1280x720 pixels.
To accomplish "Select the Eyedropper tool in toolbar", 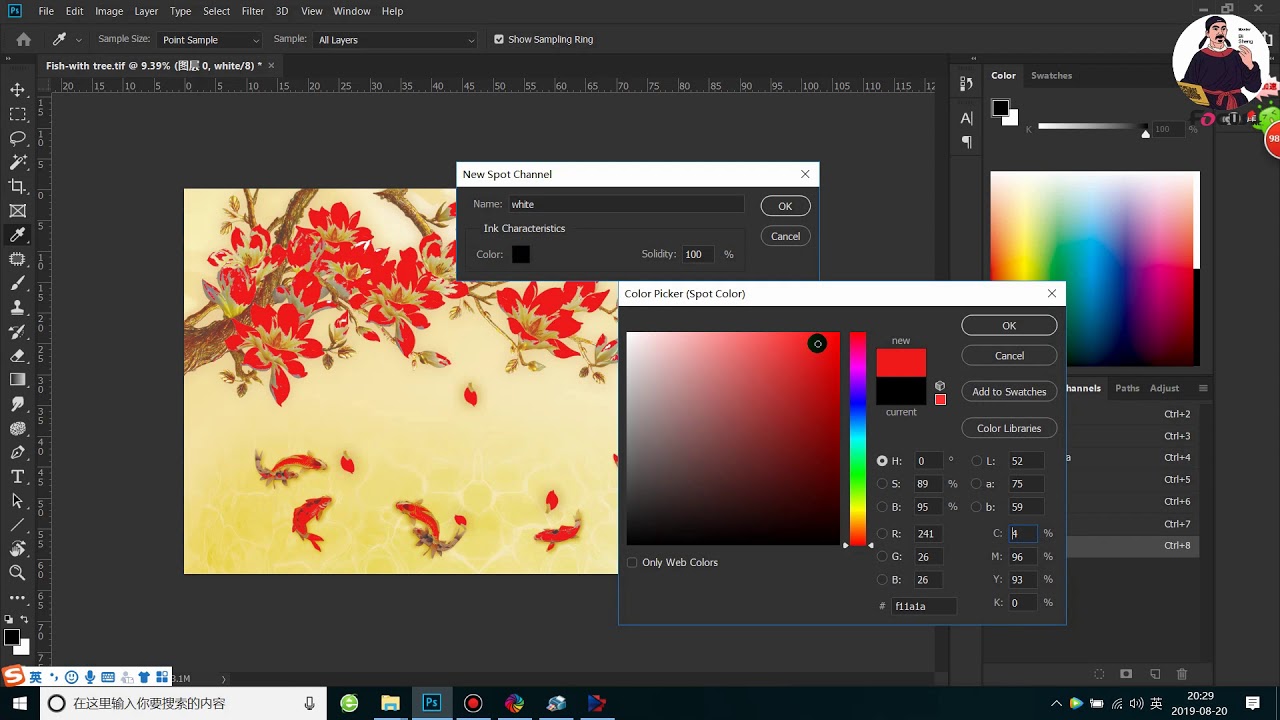I will (17, 235).
